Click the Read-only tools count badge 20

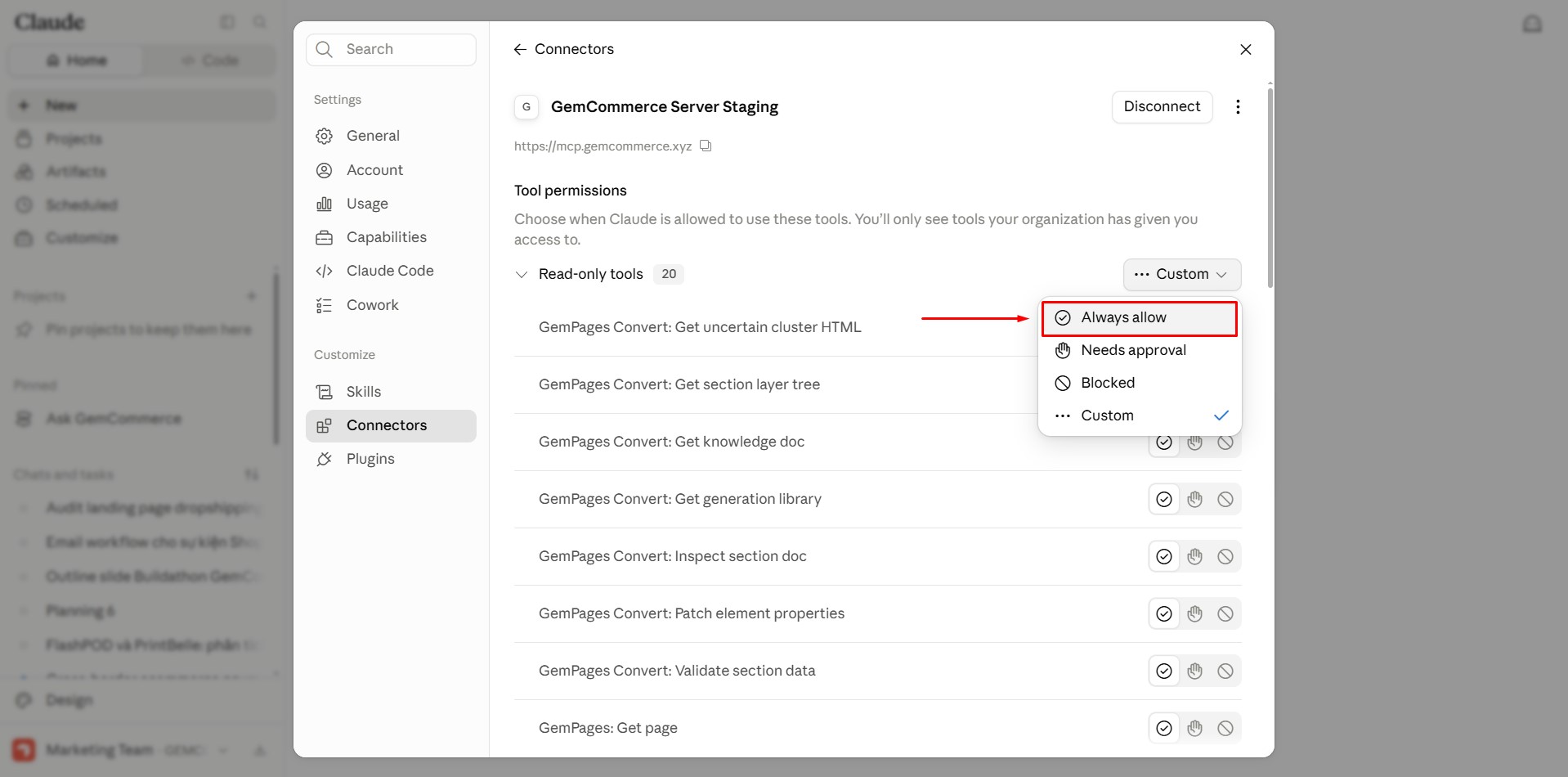[669, 275]
